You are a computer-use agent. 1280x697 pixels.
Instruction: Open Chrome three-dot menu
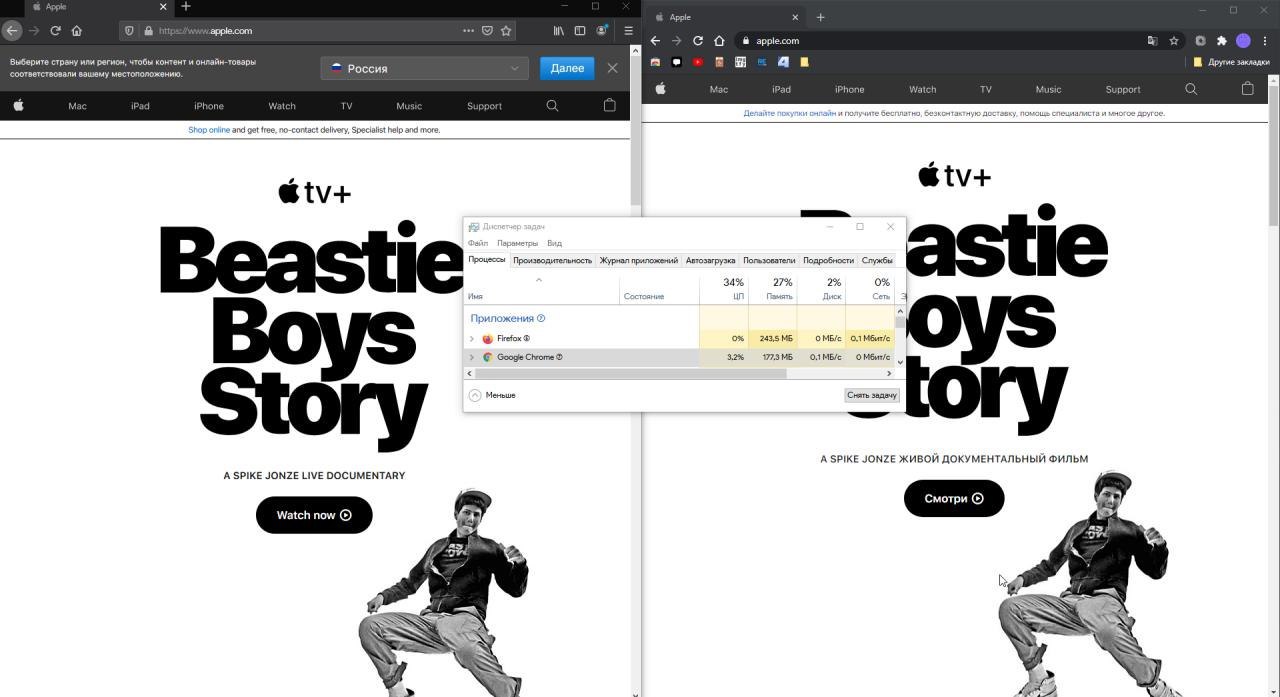tap(1265, 41)
